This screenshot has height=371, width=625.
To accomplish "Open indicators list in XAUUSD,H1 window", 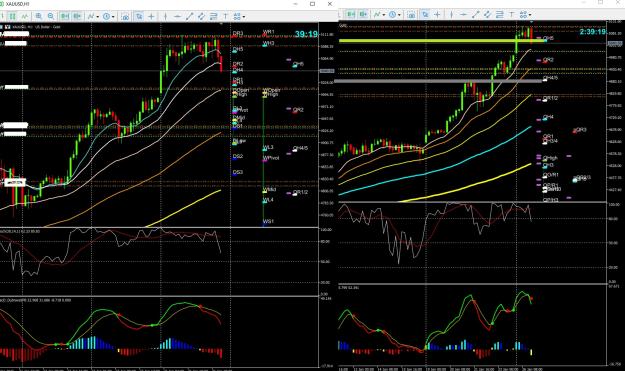I will (91, 16).
